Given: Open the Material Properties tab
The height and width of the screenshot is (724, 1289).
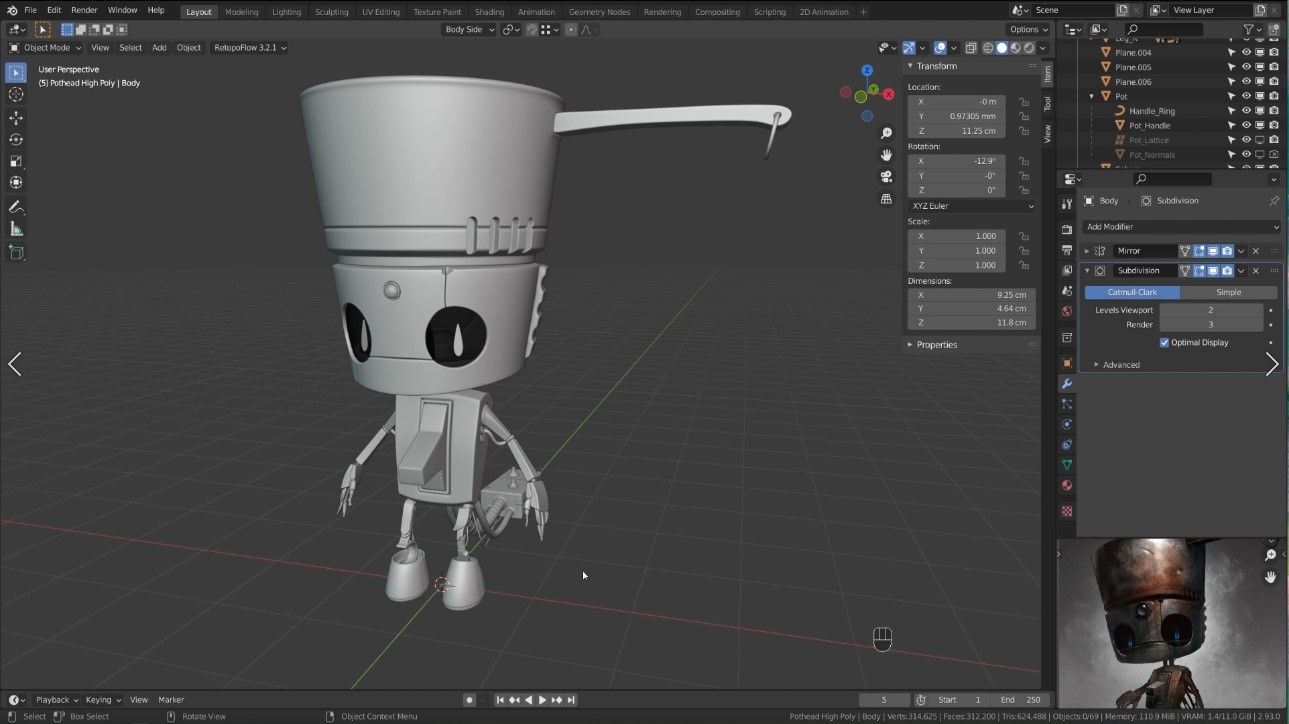Looking at the screenshot, I should 1066,485.
